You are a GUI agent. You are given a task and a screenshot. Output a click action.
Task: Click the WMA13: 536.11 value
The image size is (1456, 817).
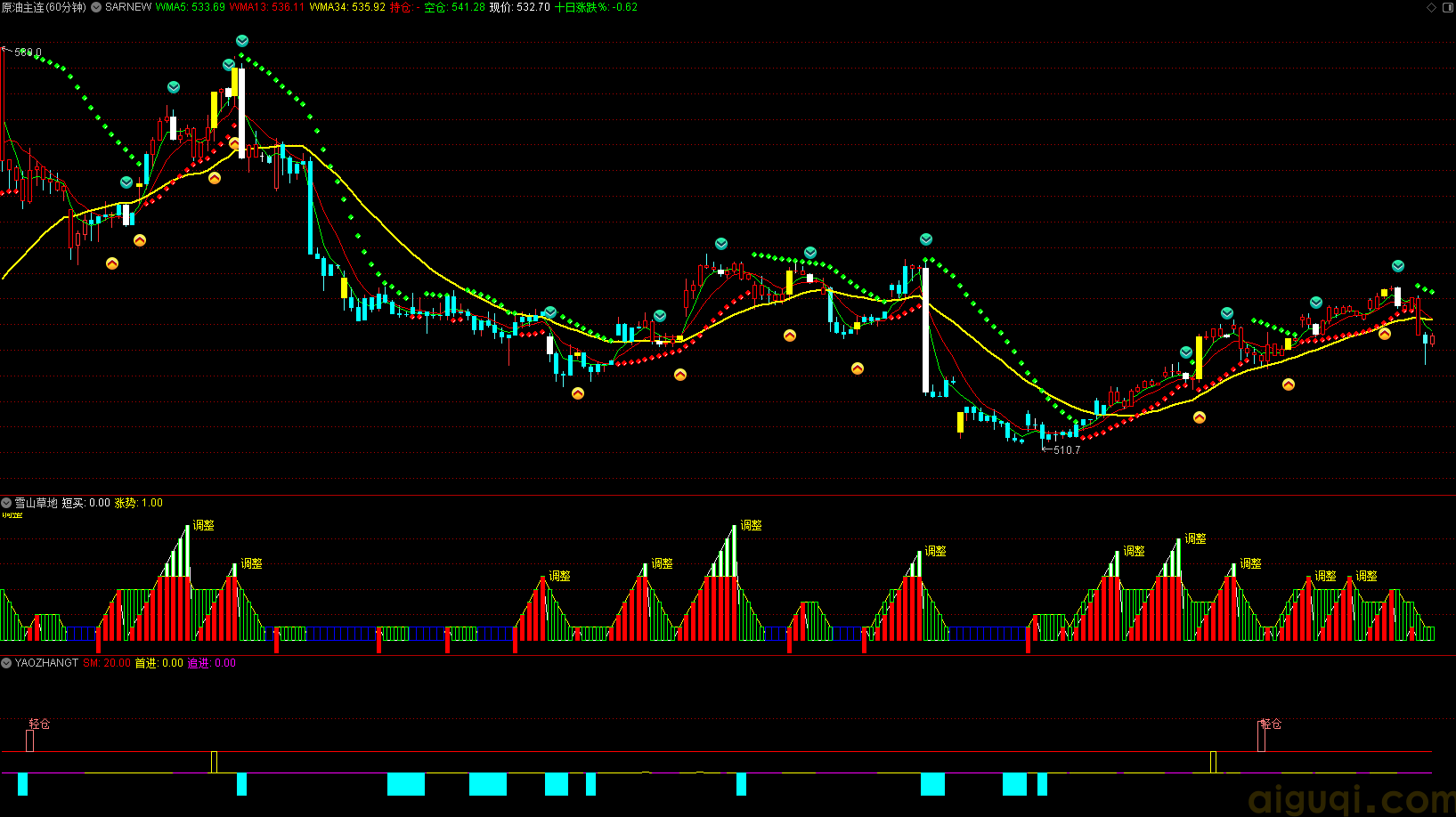point(267,7)
